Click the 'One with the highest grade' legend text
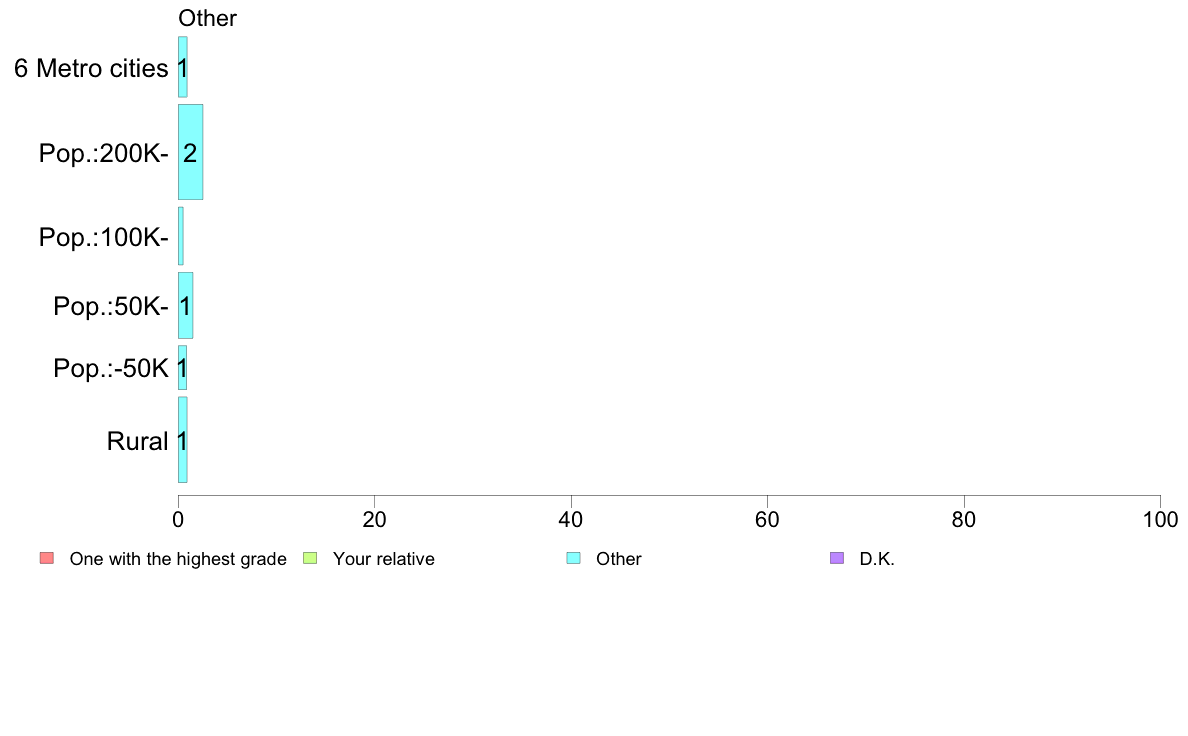The height and width of the screenshot is (736, 1188). coord(178,559)
